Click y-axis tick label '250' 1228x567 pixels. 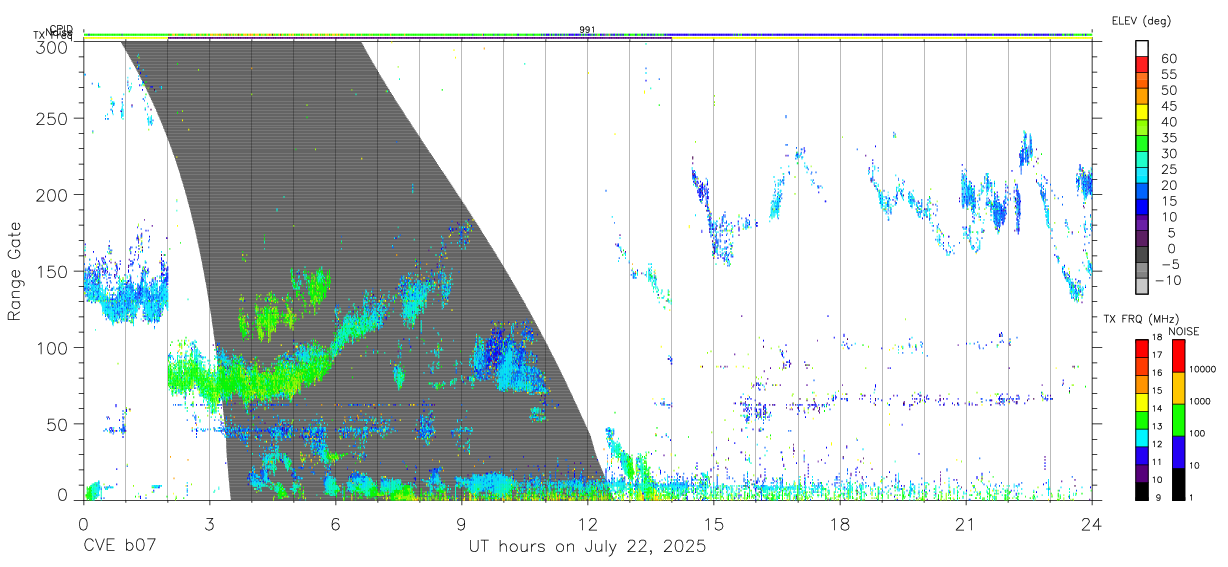(x=52, y=118)
